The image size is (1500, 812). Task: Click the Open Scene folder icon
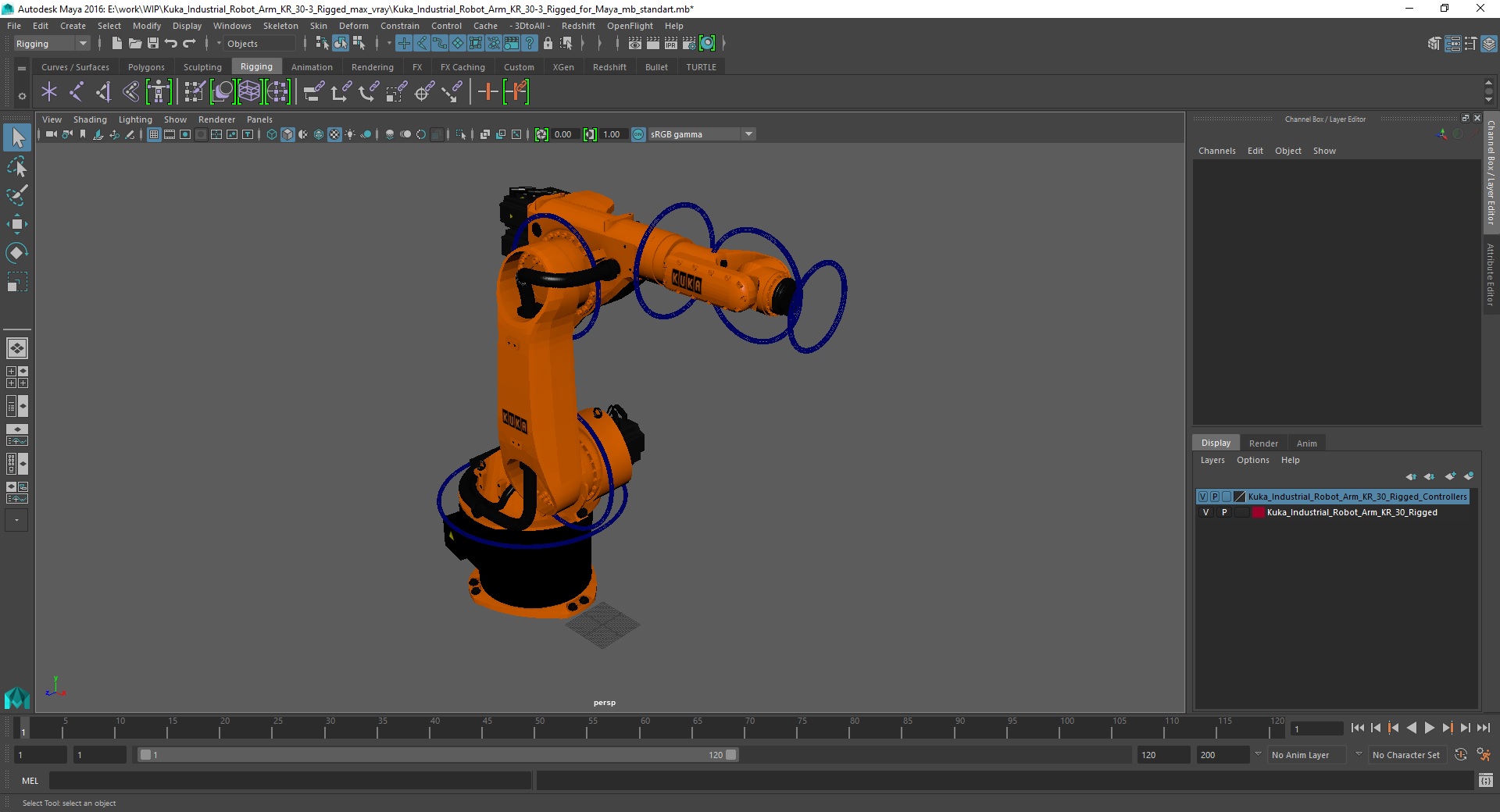pos(135,44)
